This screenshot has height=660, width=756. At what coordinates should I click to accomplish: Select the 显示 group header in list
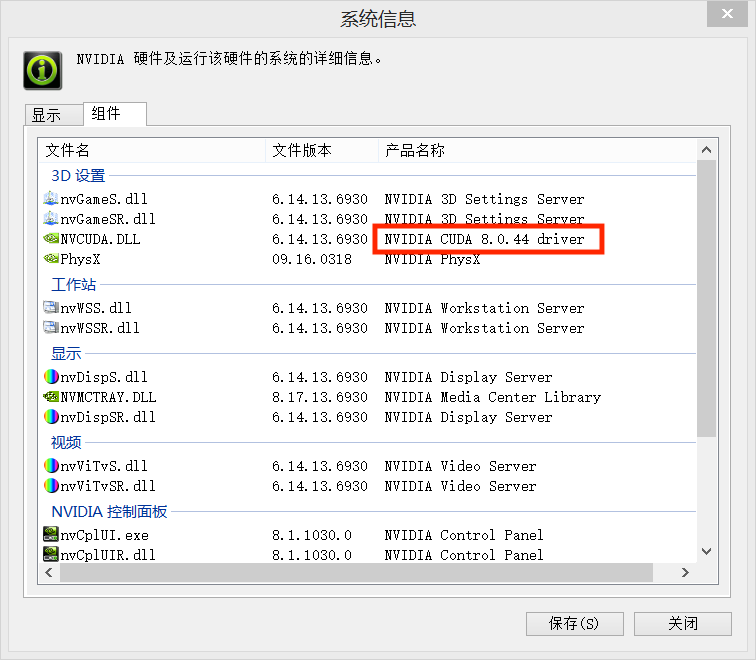pos(66,353)
